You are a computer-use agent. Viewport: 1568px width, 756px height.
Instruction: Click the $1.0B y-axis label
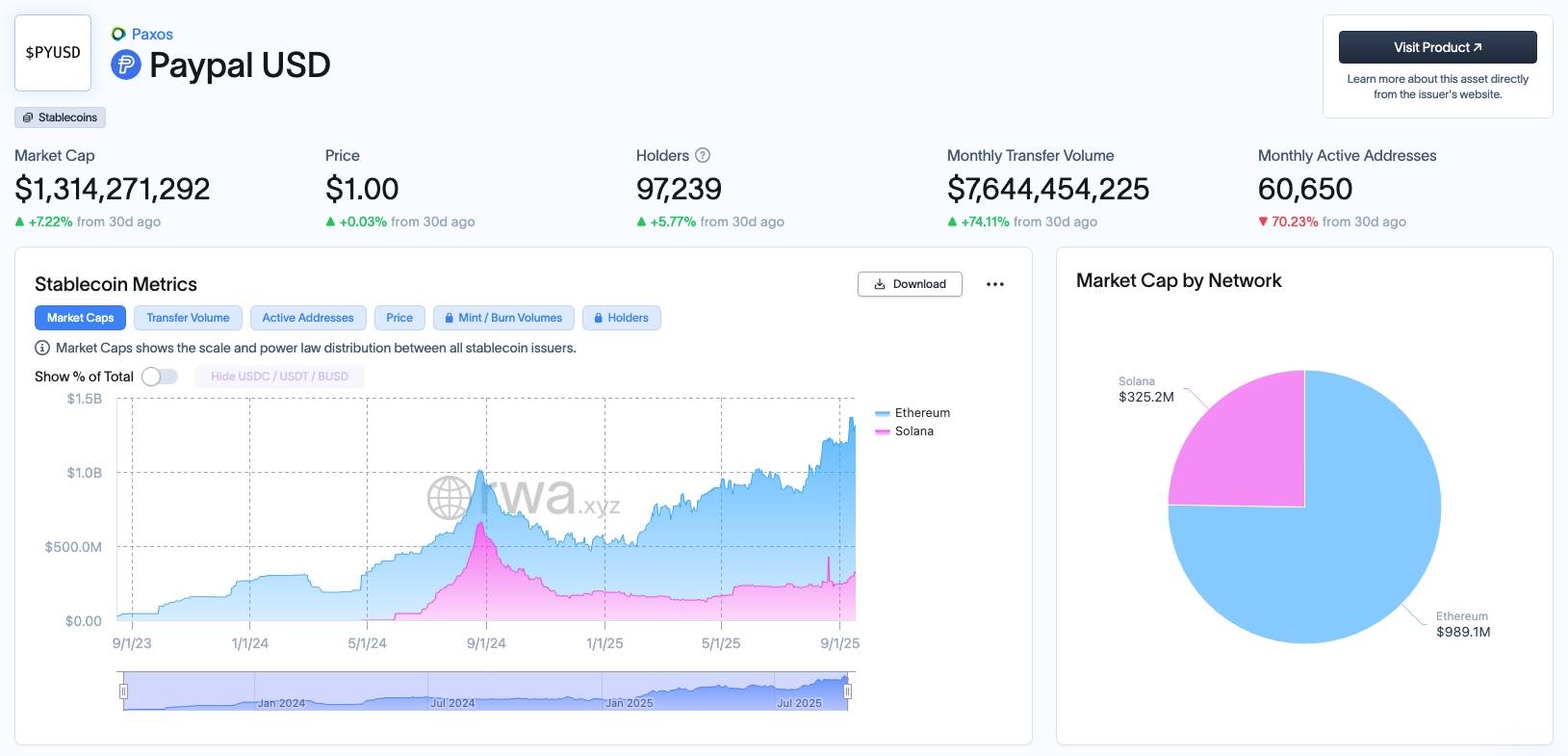(x=84, y=473)
